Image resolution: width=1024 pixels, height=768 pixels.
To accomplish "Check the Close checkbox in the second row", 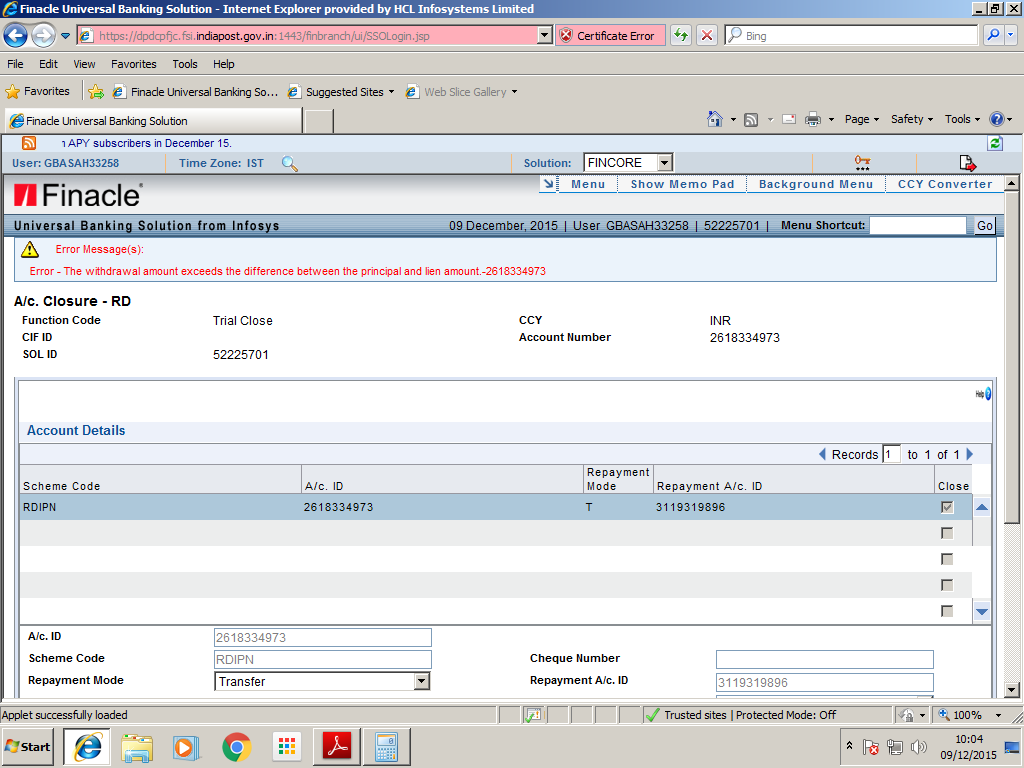I will 946,532.
